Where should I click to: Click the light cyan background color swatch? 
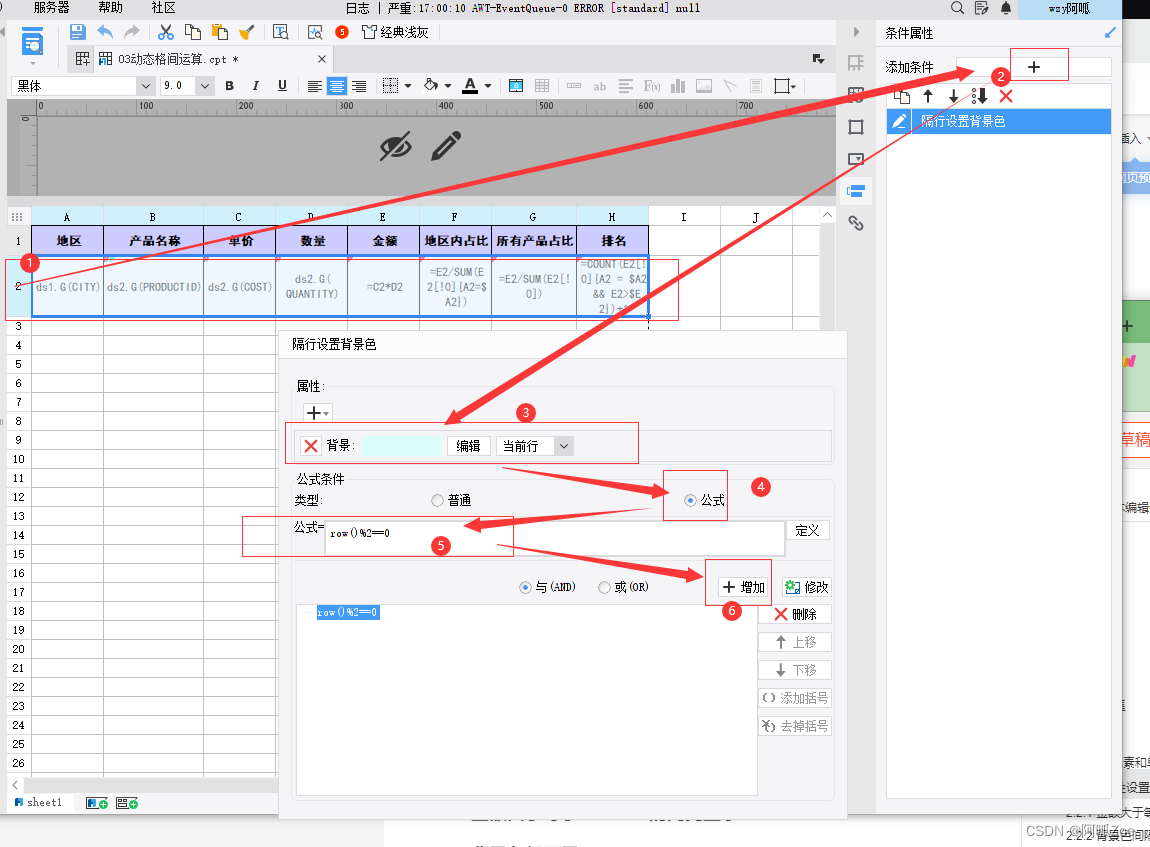point(402,446)
